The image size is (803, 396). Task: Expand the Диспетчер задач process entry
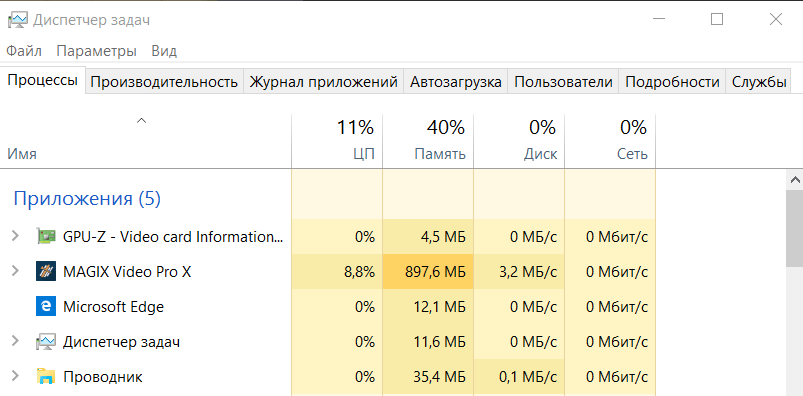point(15,341)
